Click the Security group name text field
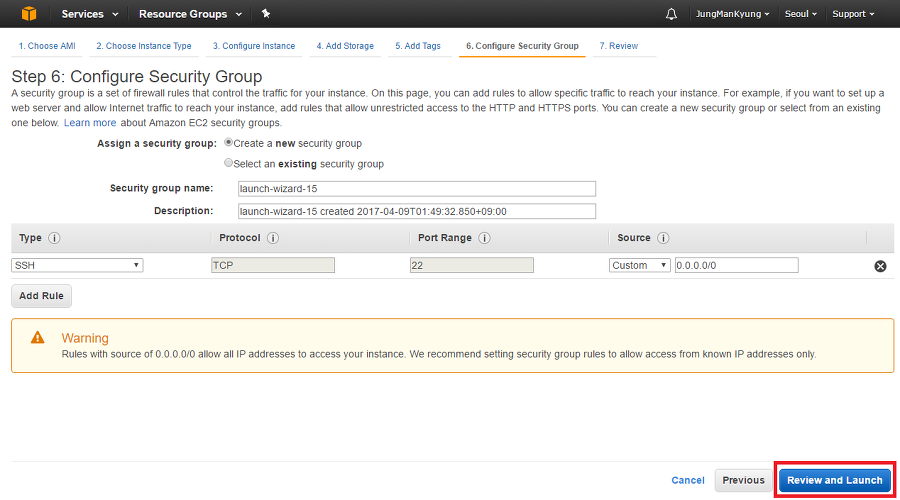 tap(417, 189)
